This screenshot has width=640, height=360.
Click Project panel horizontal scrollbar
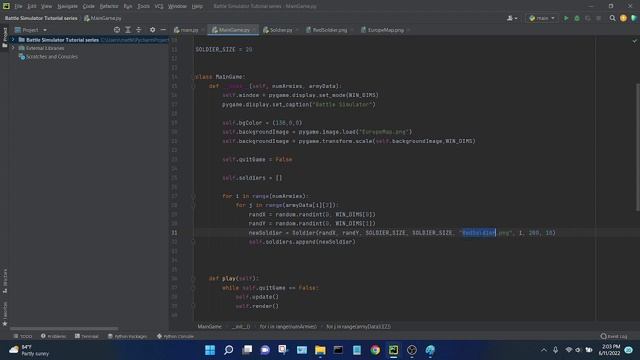coord(64,329)
